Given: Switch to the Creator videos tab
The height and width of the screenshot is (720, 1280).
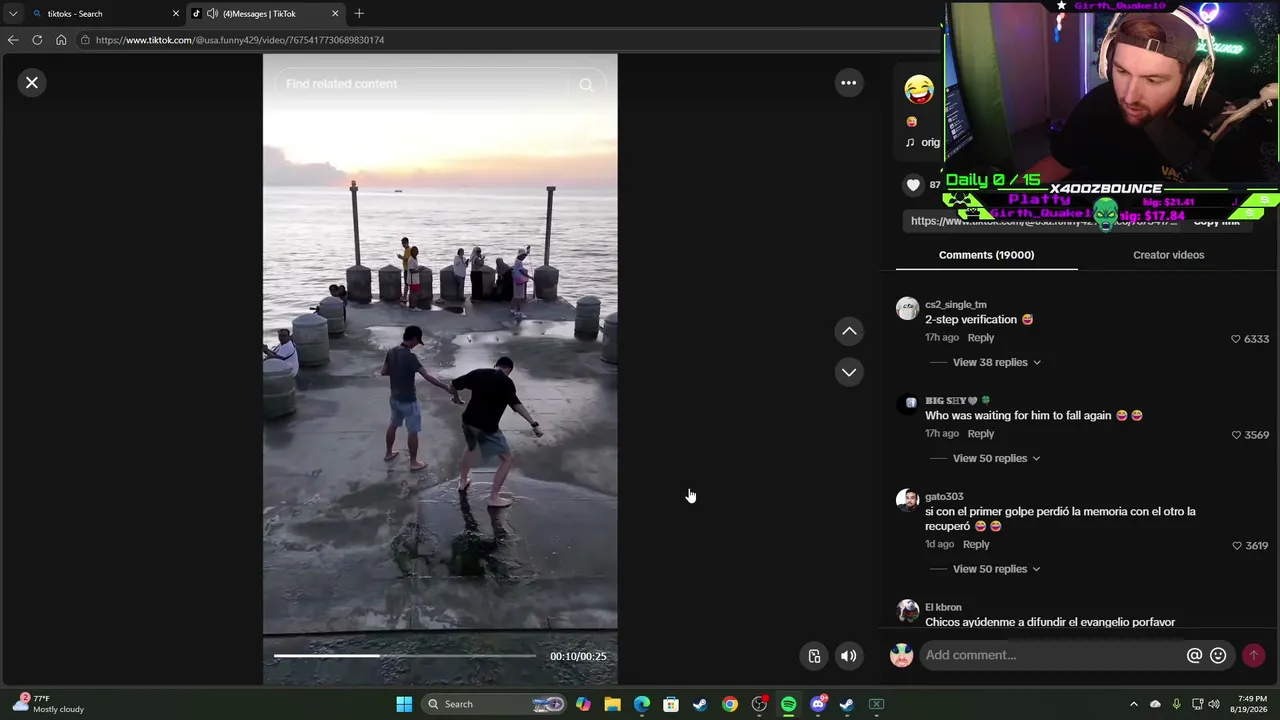Looking at the screenshot, I should 1168,255.
